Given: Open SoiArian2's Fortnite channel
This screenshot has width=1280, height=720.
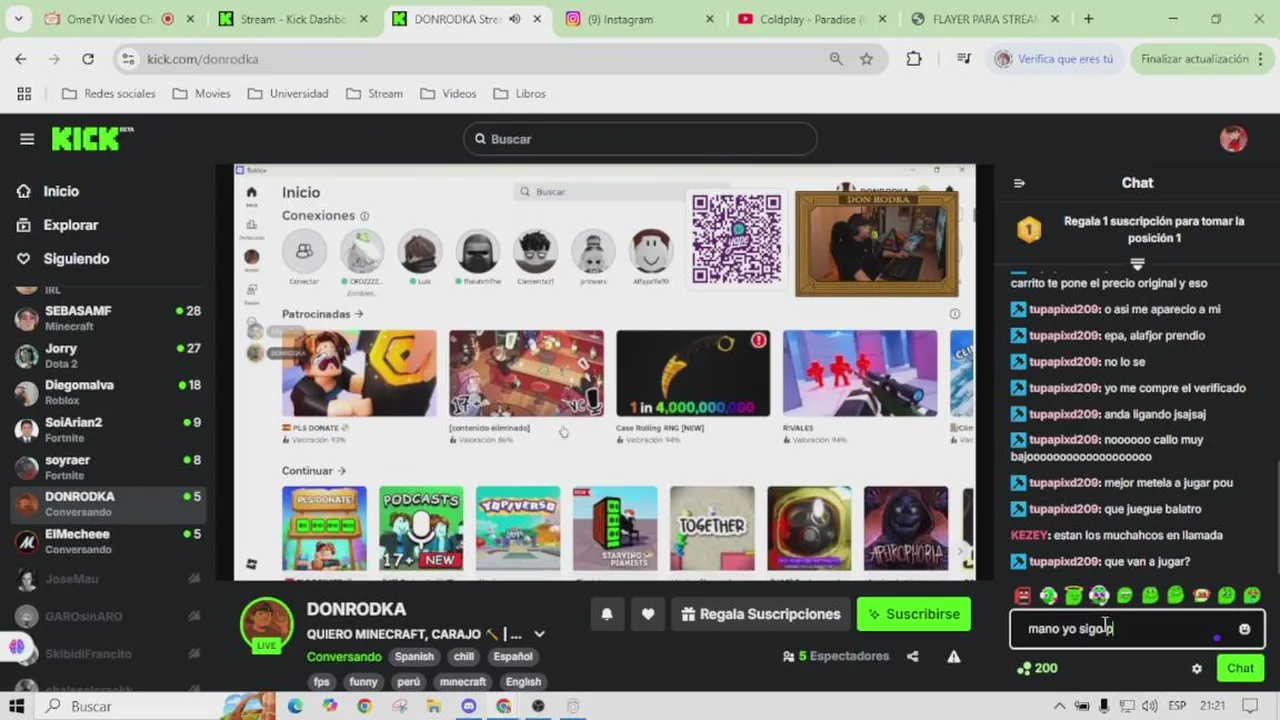Looking at the screenshot, I should (108, 429).
